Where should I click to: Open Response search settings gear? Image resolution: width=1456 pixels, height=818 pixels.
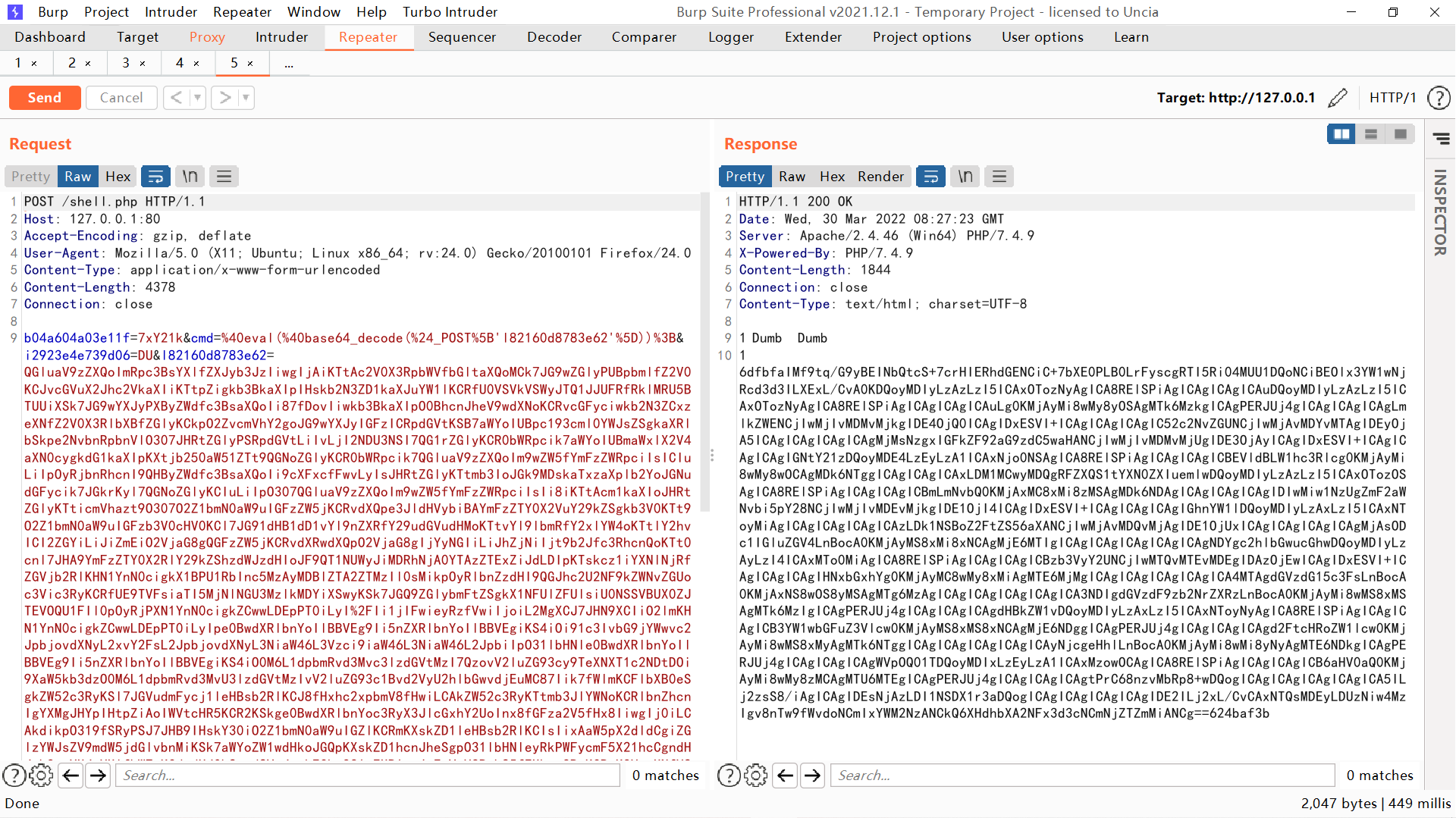click(x=755, y=776)
